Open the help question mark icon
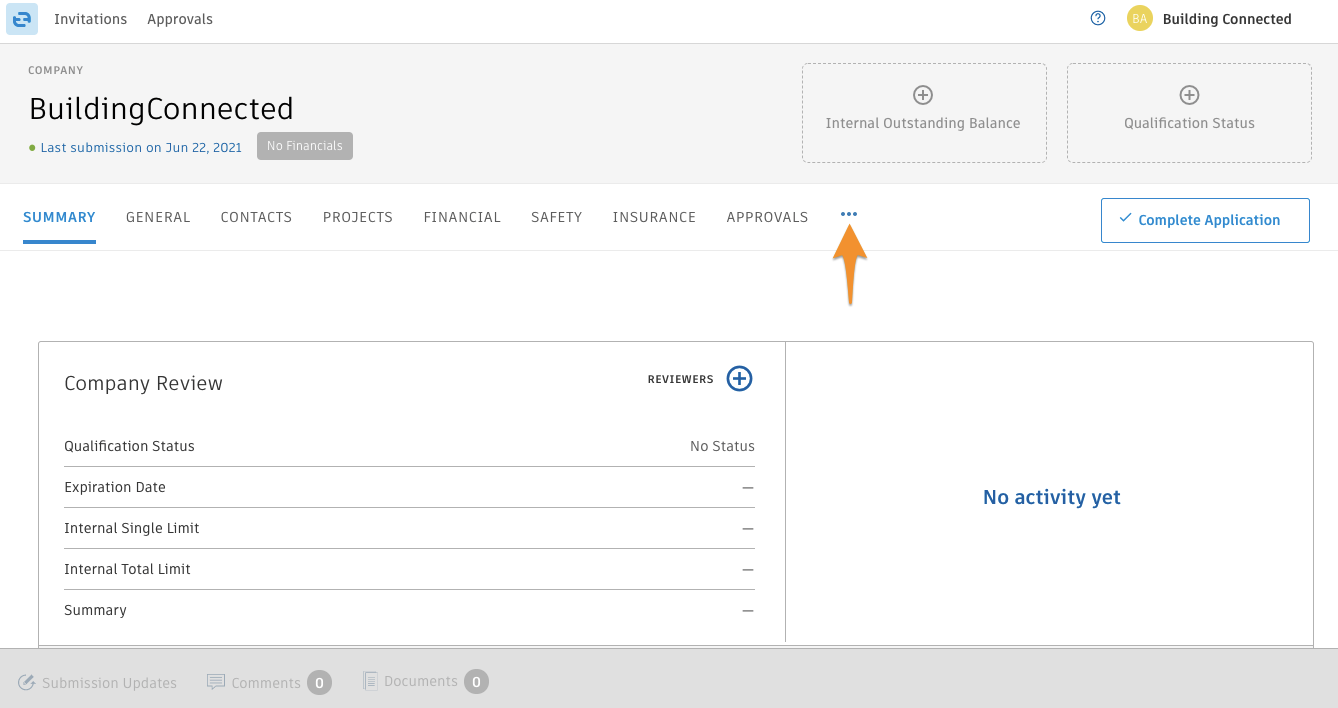This screenshot has width=1338, height=708. point(1098,18)
